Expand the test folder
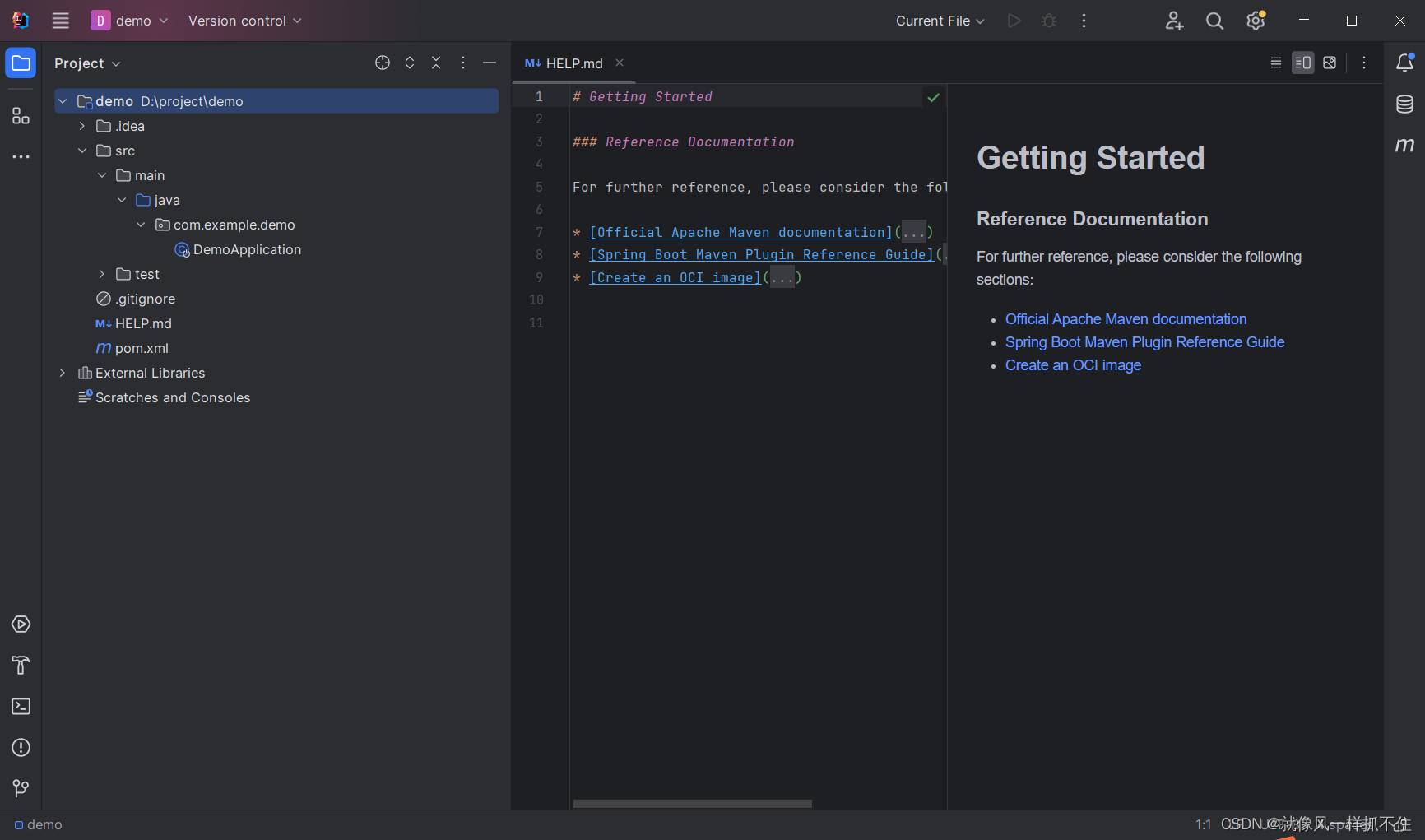Viewport: 1425px width, 840px height. click(x=102, y=274)
